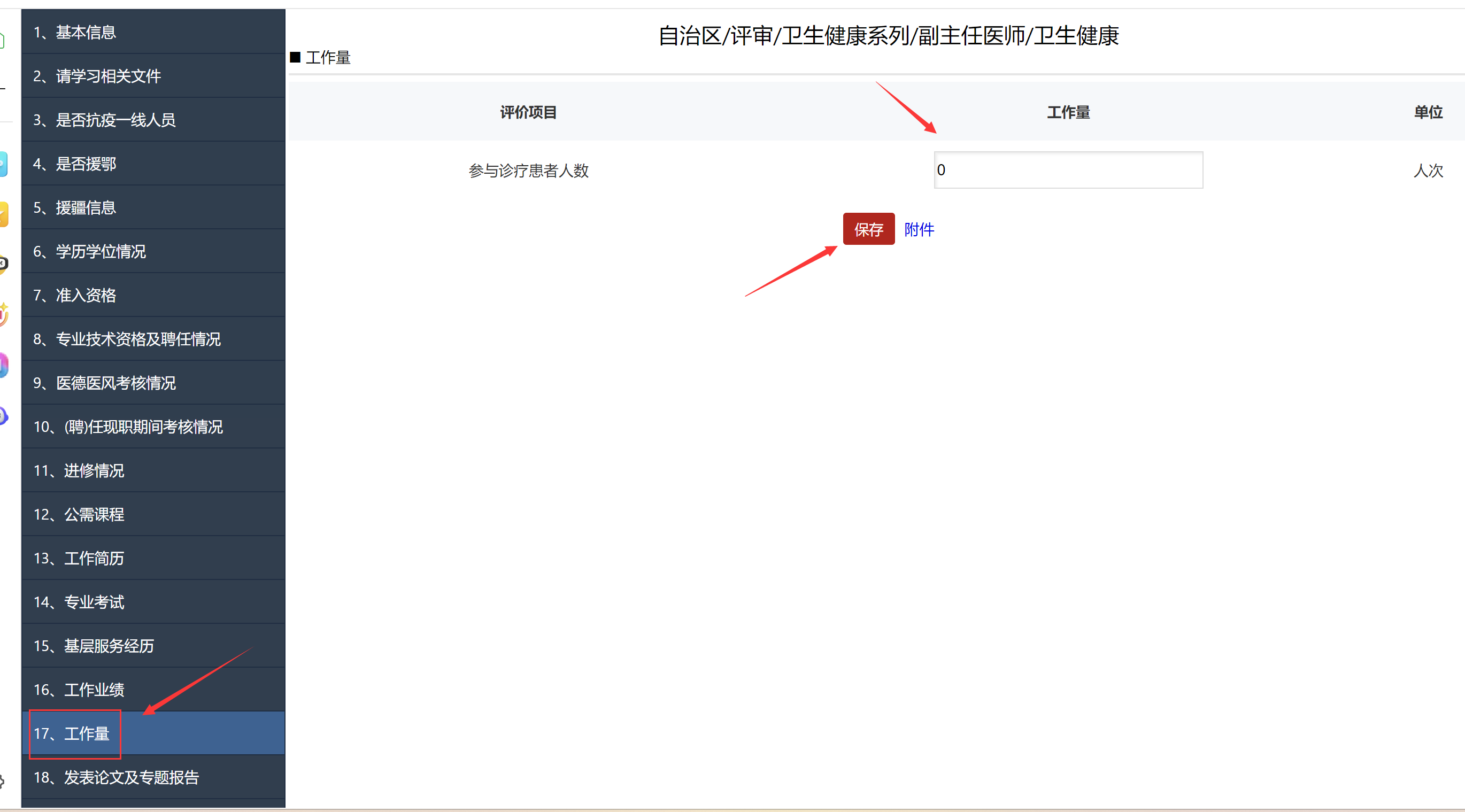Click the 自治区/评审/卫生健康系列 page title
The width and height of the screenshot is (1465, 812).
point(888,35)
